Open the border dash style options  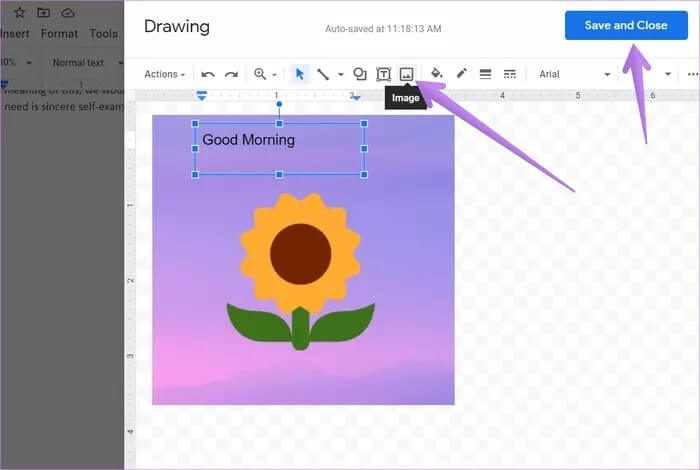coord(510,74)
